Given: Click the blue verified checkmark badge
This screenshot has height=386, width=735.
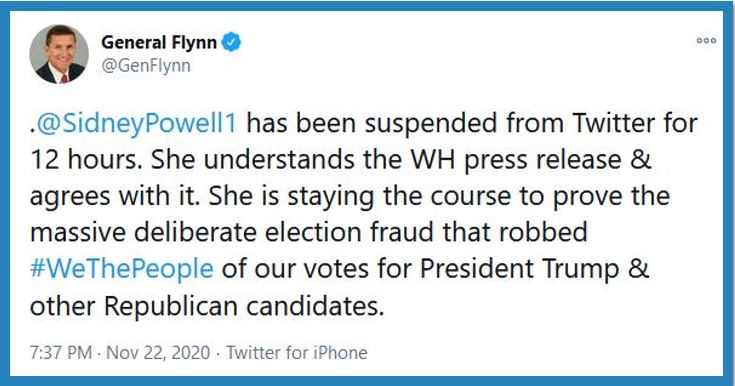Looking at the screenshot, I should (x=231, y=42).
